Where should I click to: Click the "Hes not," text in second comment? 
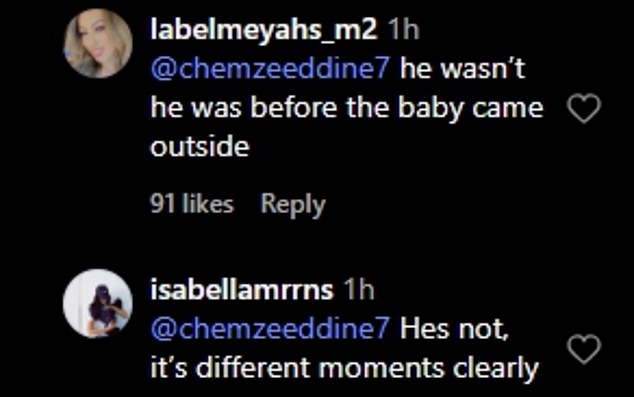pos(454,329)
